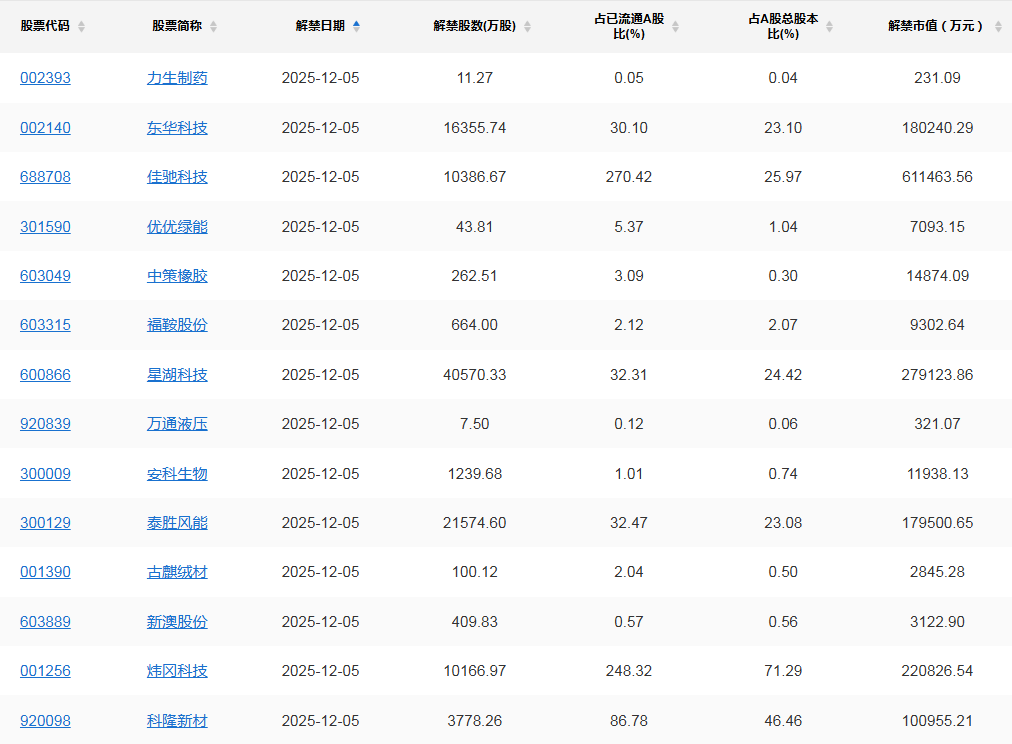Image resolution: width=1012 pixels, height=744 pixels.
Task: Click sort arrows beside 解禁股数(万股) header
Action: [x=527, y=27]
